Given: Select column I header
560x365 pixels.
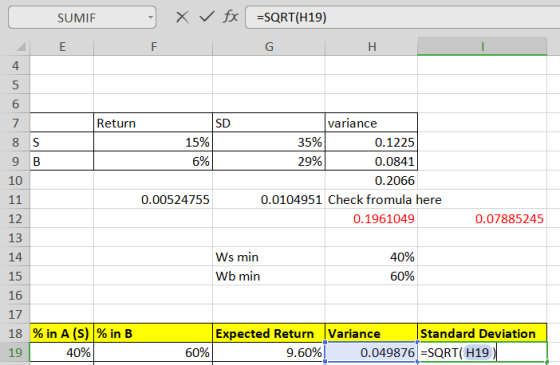Looking at the screenshot, I should coord(482,46).
